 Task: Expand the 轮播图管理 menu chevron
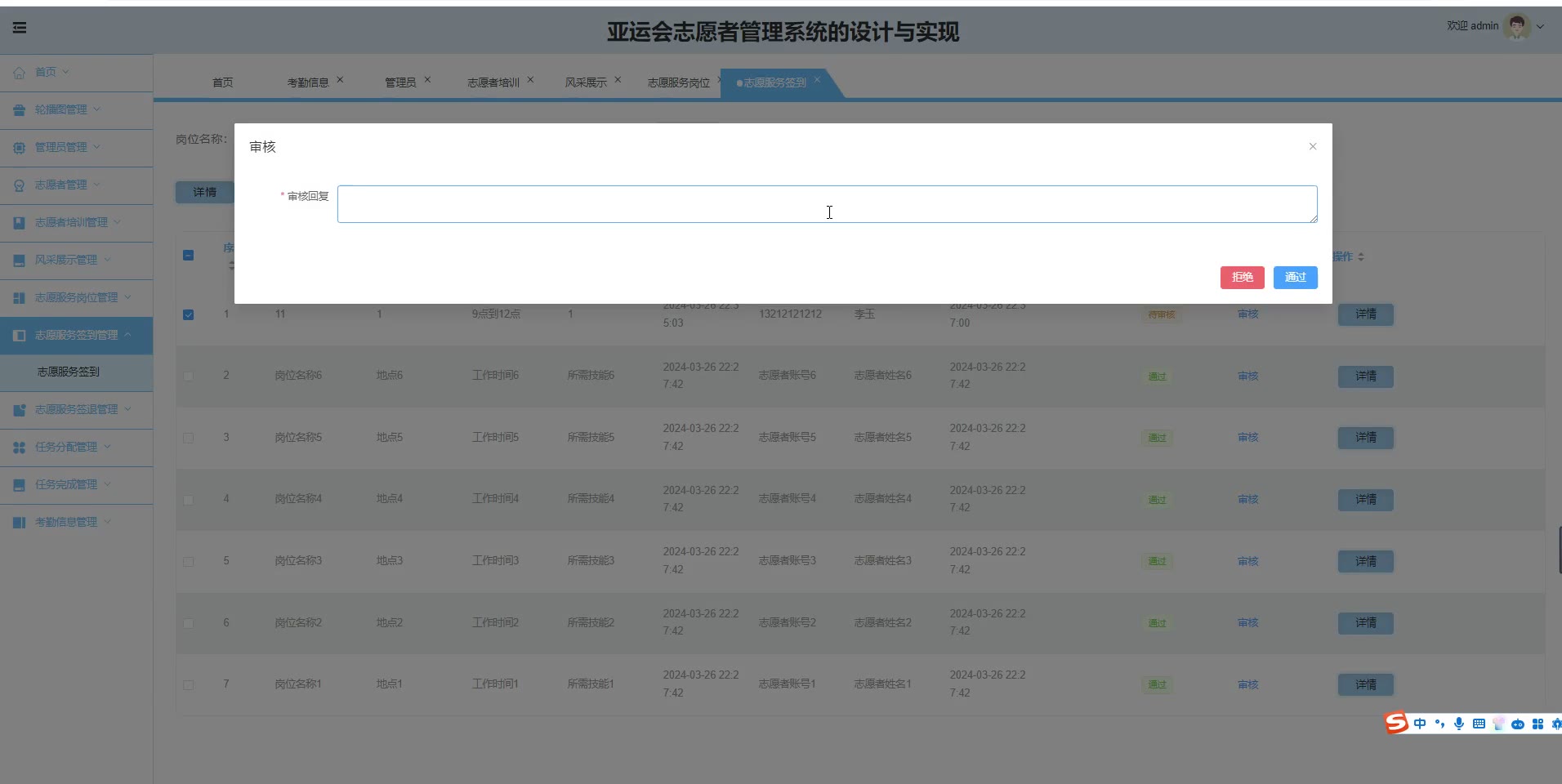(x=97, y=109)
